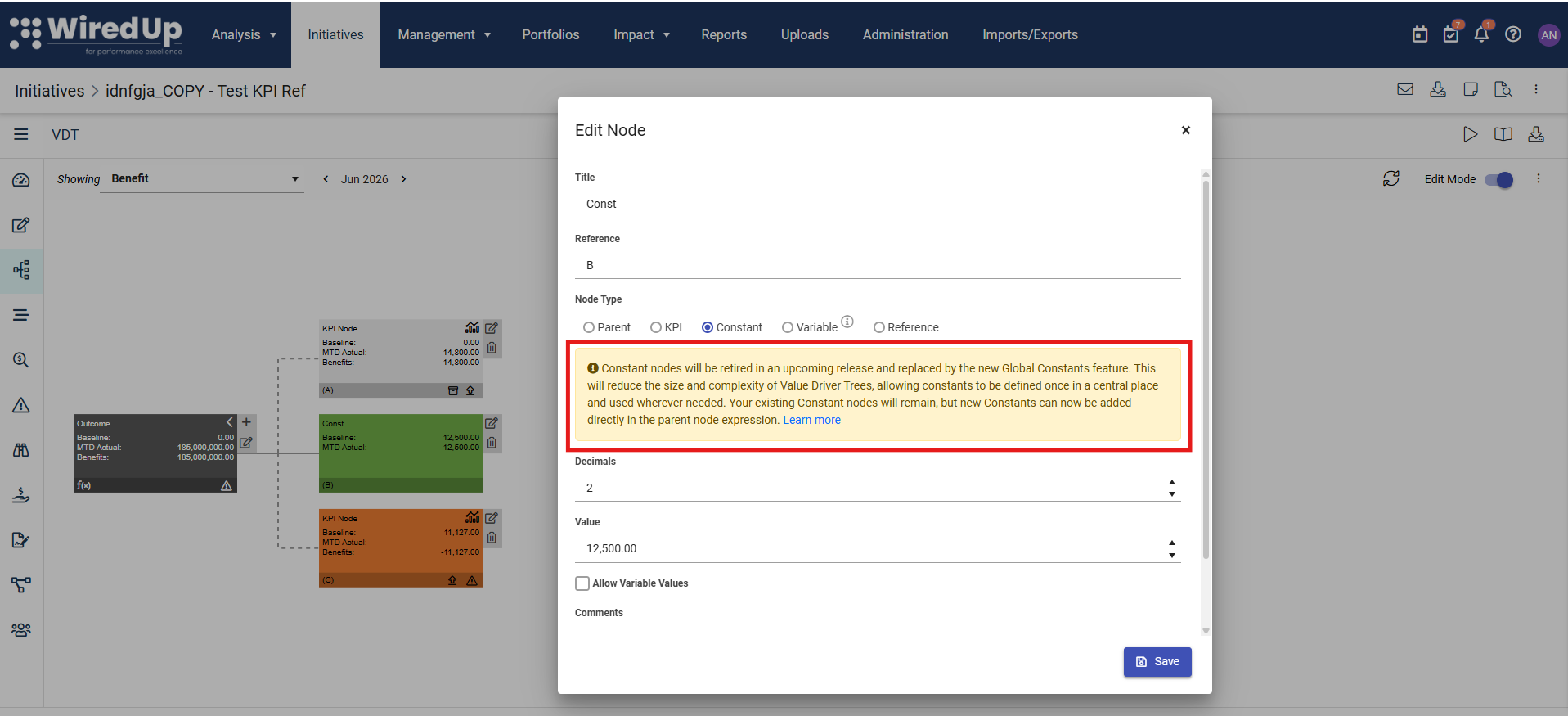Open the help question mark icon
Image resolution: width=1568 pixels, height=716 pixels.
pos(1513,34)
